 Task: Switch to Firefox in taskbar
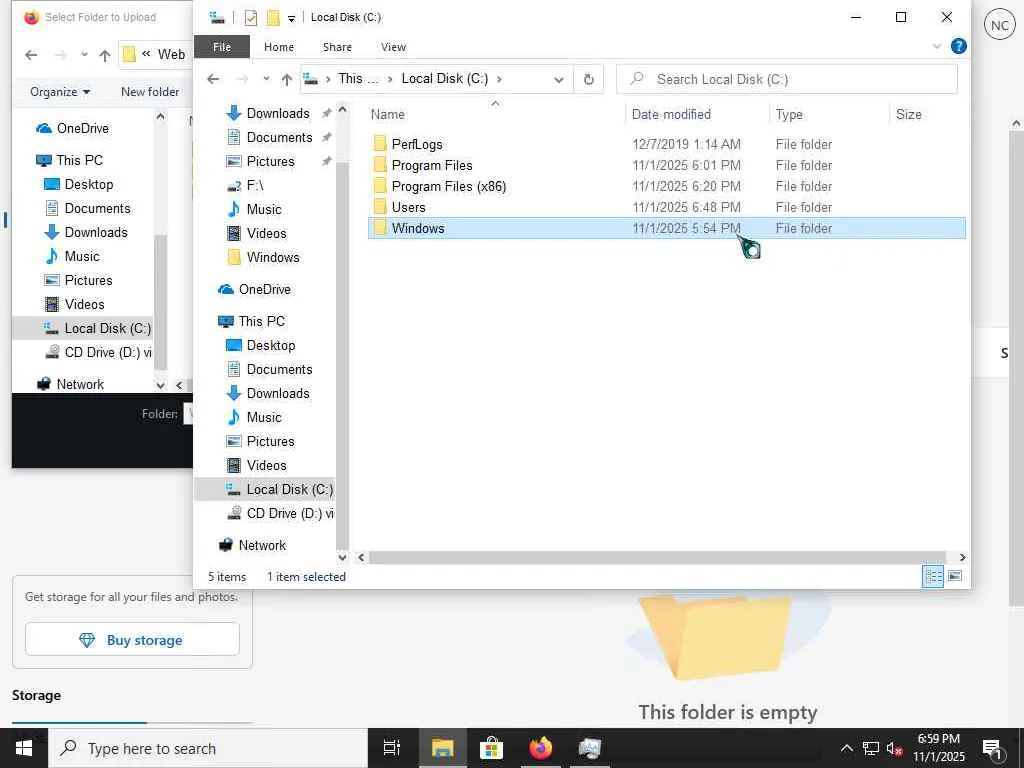coord(541,748)
